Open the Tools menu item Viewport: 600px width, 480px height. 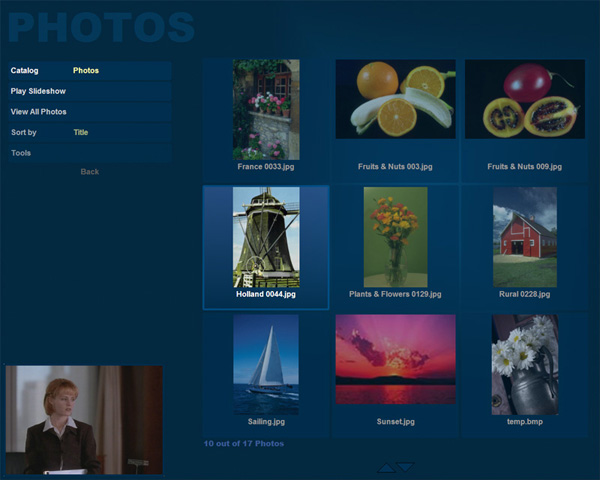(x=90, y=153)
